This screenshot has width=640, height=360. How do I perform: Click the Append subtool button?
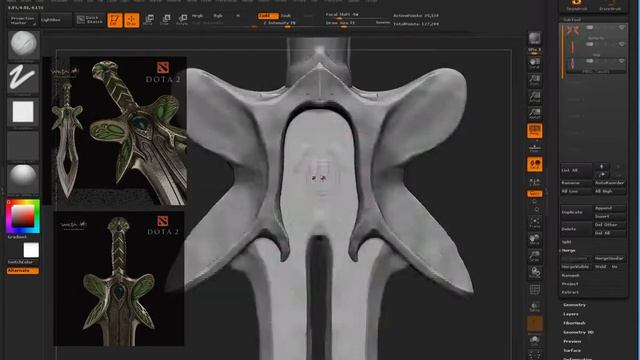pyautogui.click(x=609, y=208)
